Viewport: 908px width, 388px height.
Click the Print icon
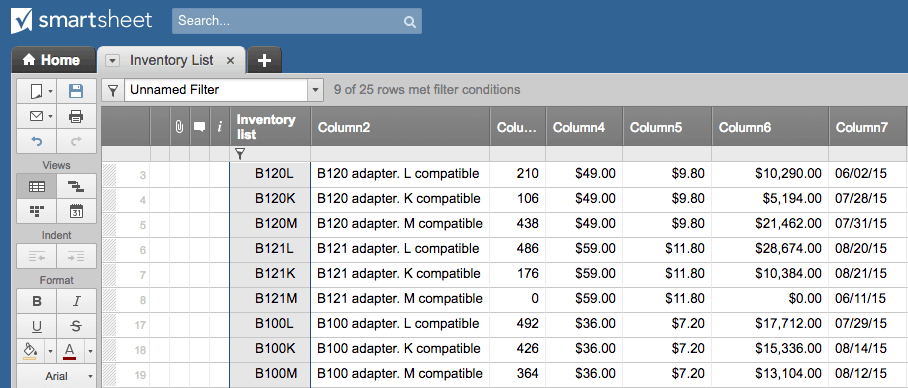click(76, 116)
